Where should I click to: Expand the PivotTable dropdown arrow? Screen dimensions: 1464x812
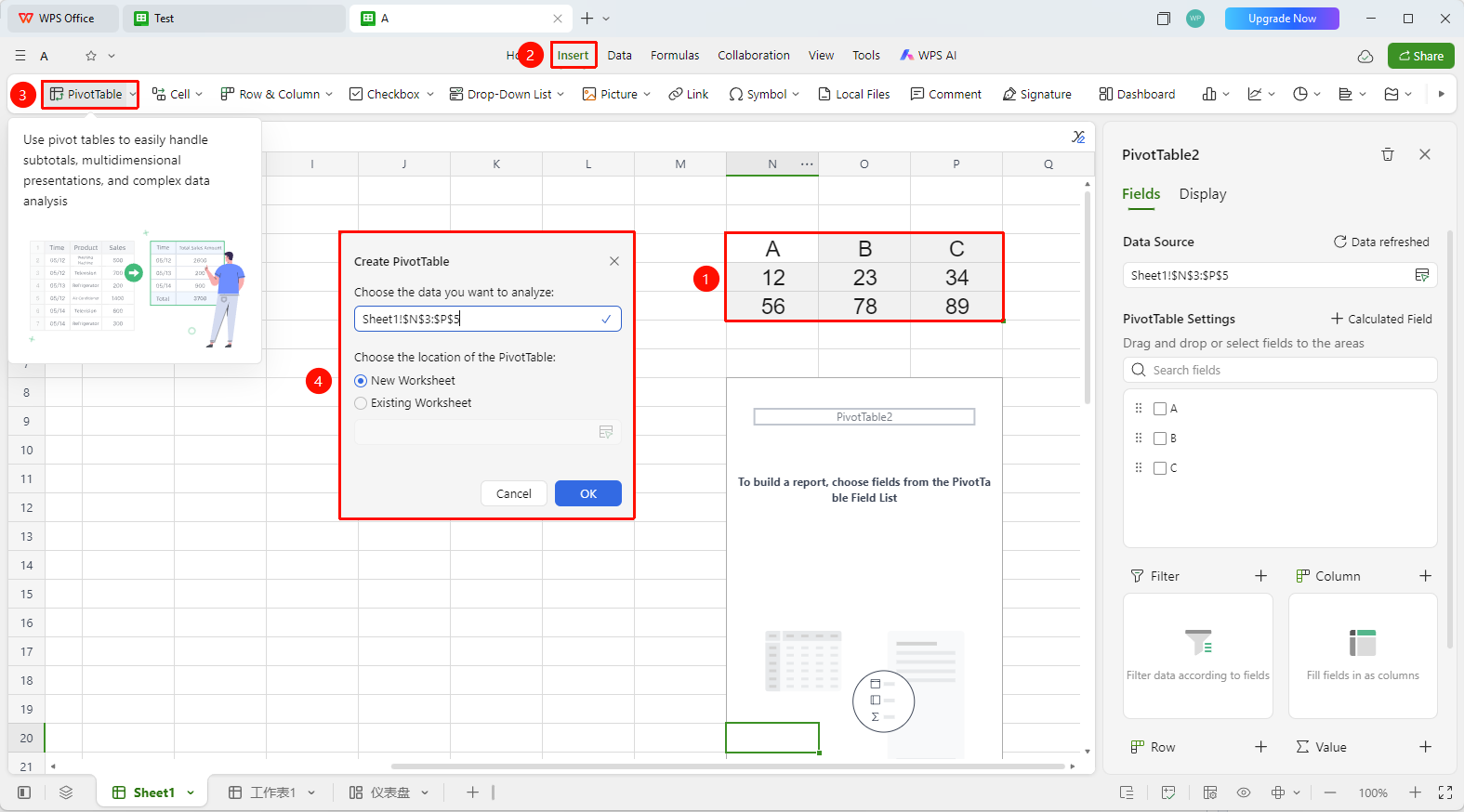point(132,94)
